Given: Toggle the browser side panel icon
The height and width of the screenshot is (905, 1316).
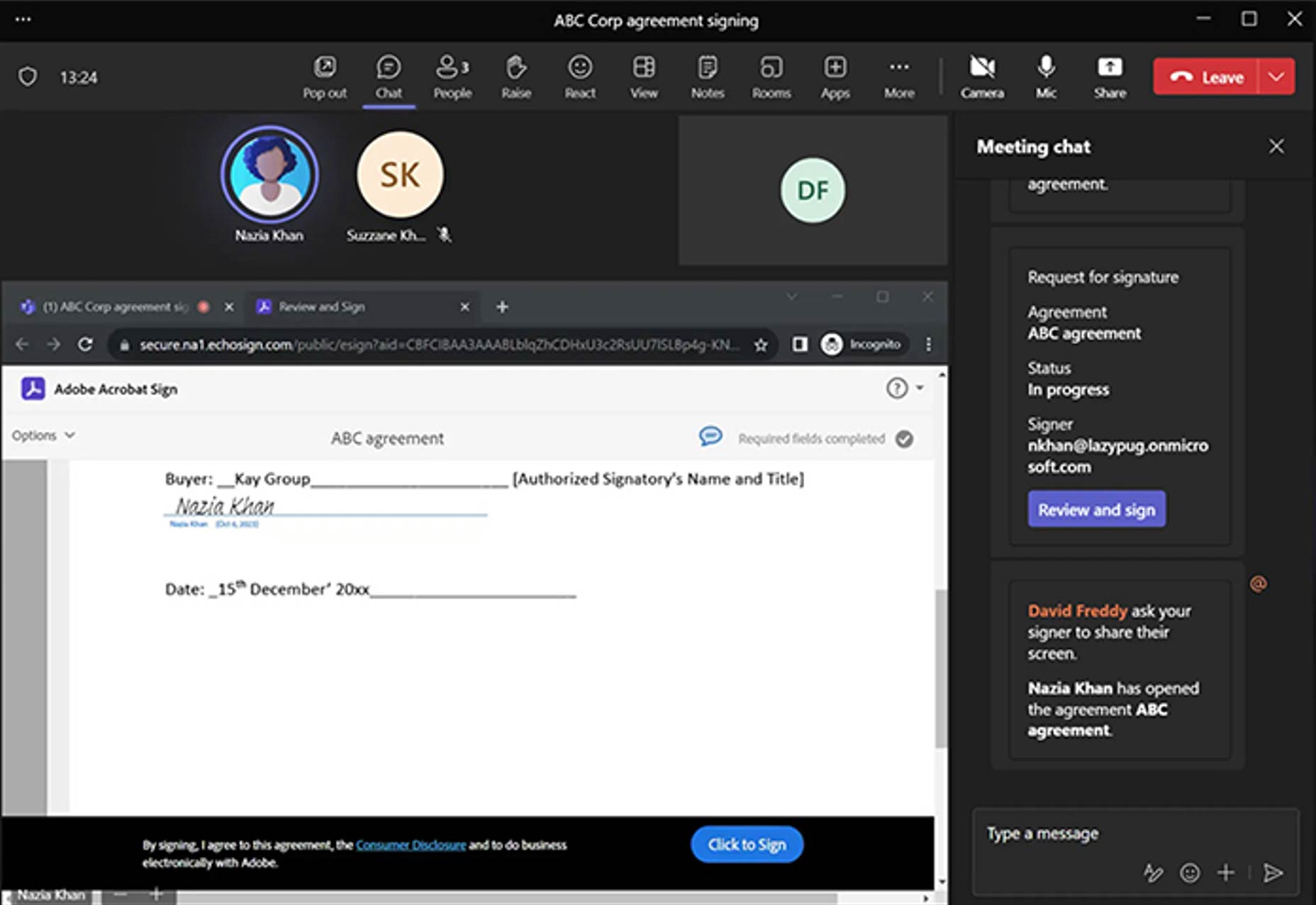Looking at the screenshot, I should point(800,344).
